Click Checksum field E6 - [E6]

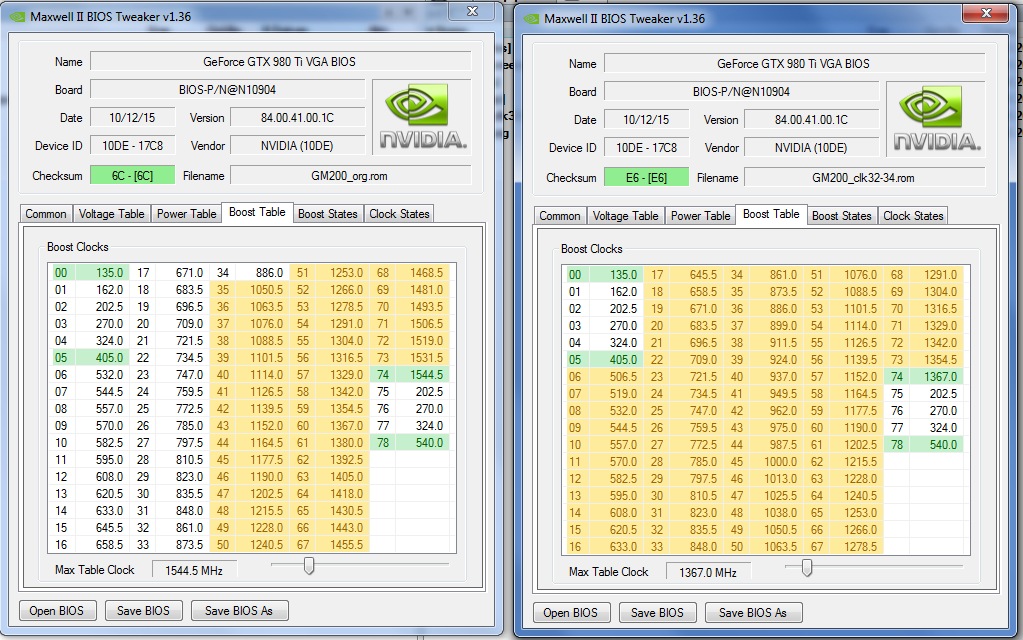(x=647, y=177)
